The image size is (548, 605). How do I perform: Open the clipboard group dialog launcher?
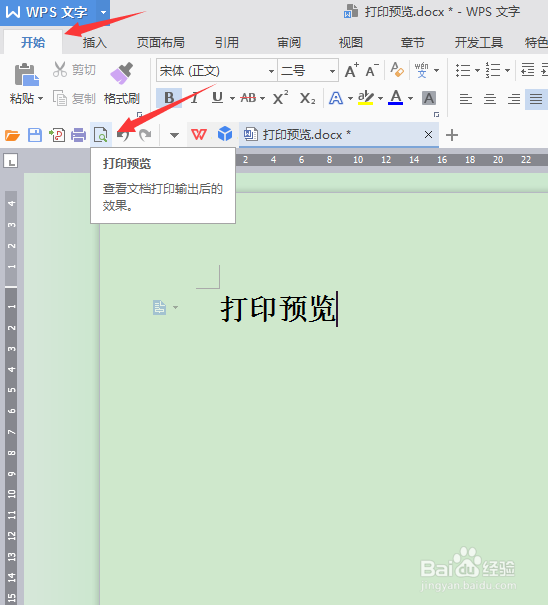pos(139,115)
